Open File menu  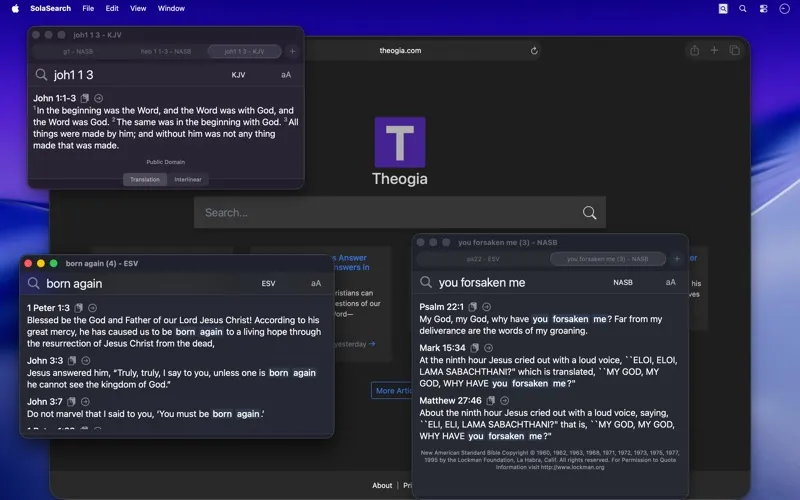pyautogui.click(x=88, y=8)
